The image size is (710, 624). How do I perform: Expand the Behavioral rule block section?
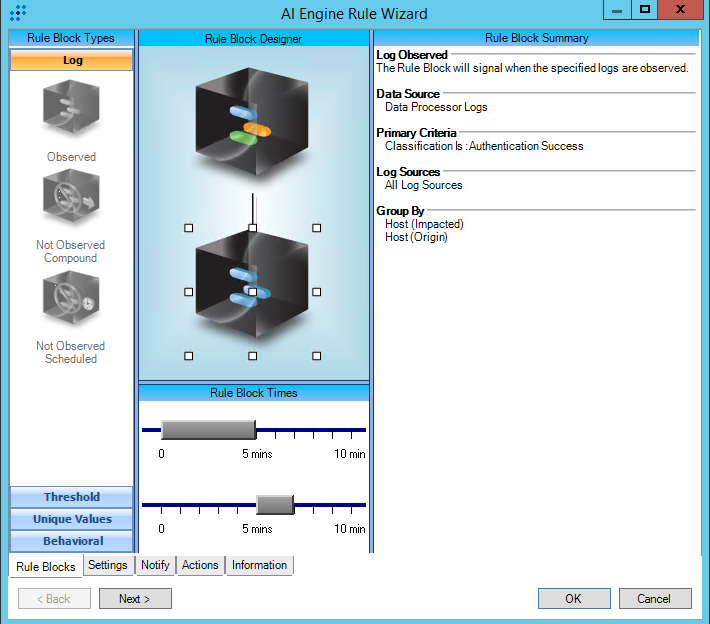[71, 541]
